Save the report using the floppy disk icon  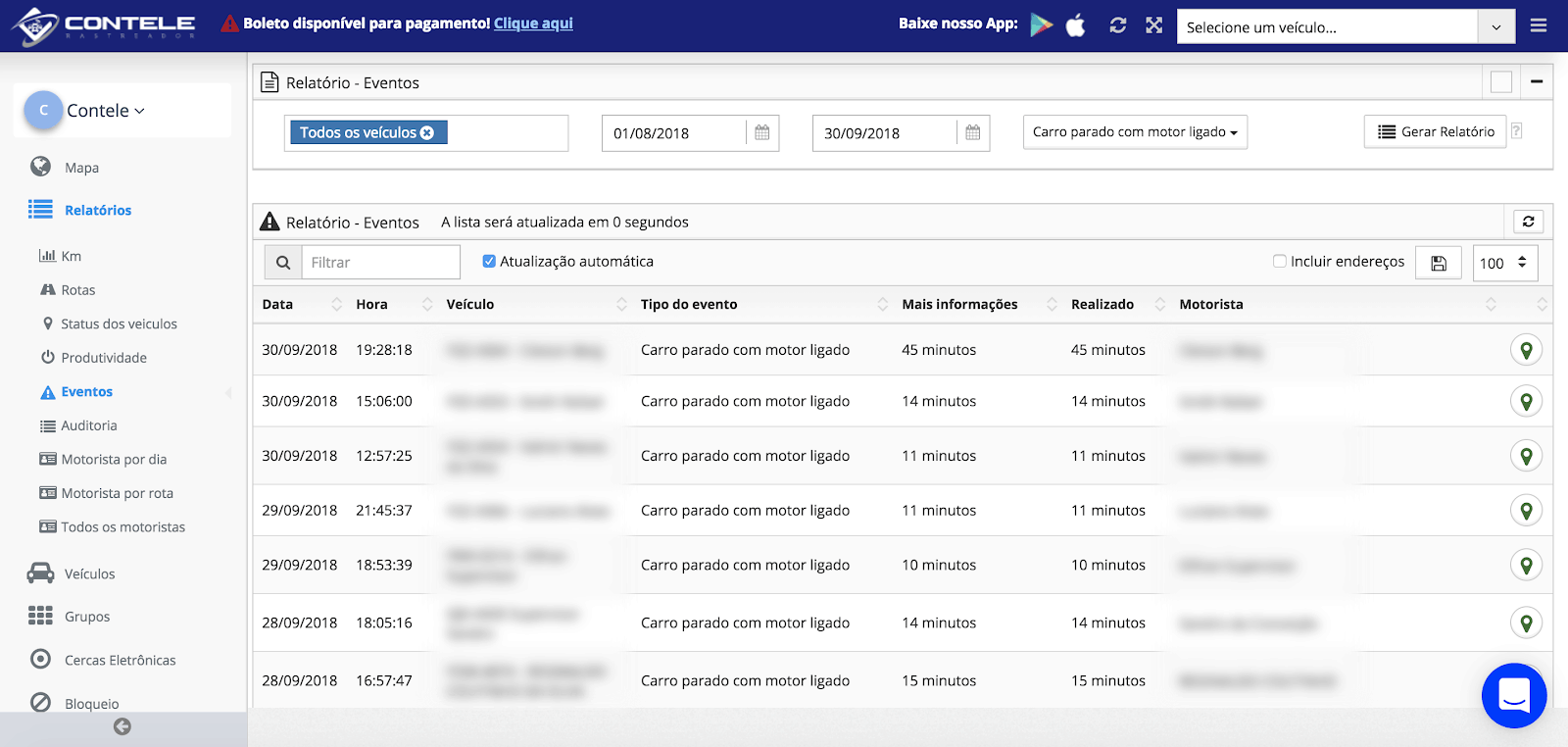pyautogui.click(x=1439, y=263)
